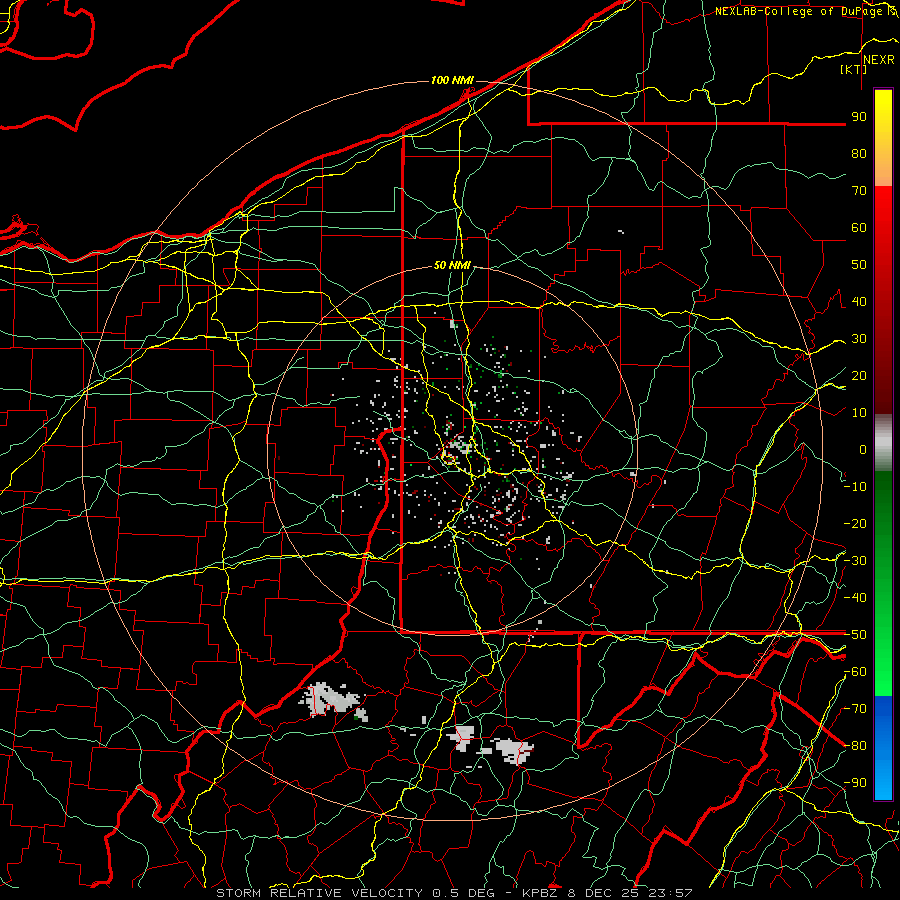
Task: Click the "70" value on the velocity scale
Action: click(859, 191)
